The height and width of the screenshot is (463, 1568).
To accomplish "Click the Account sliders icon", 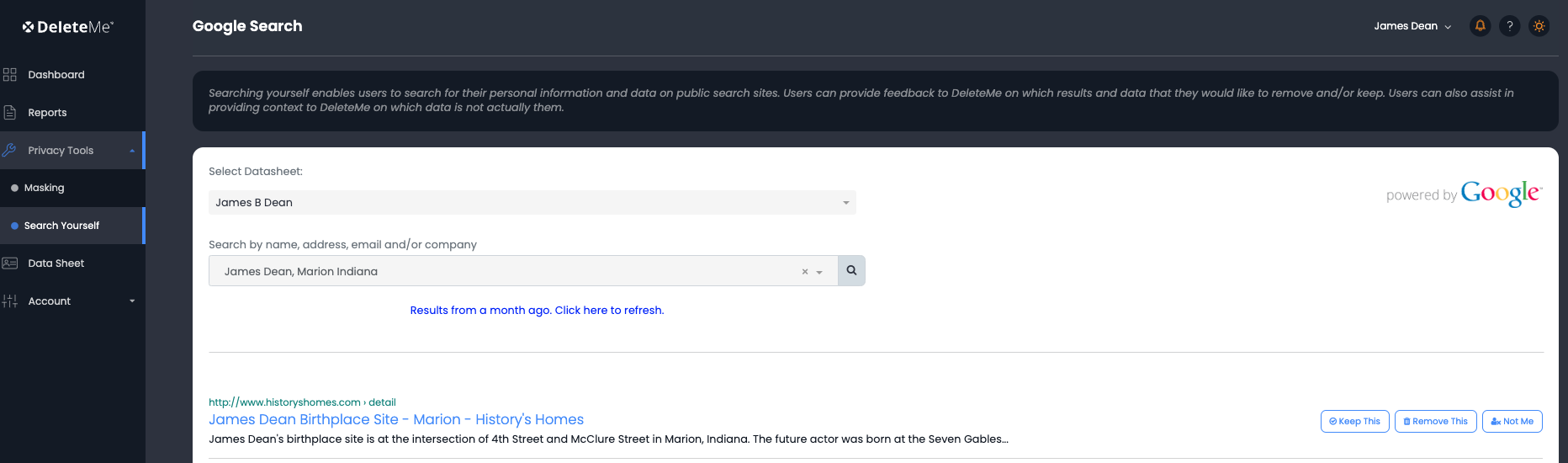I will pyautogui.click(x=10, y=301).
